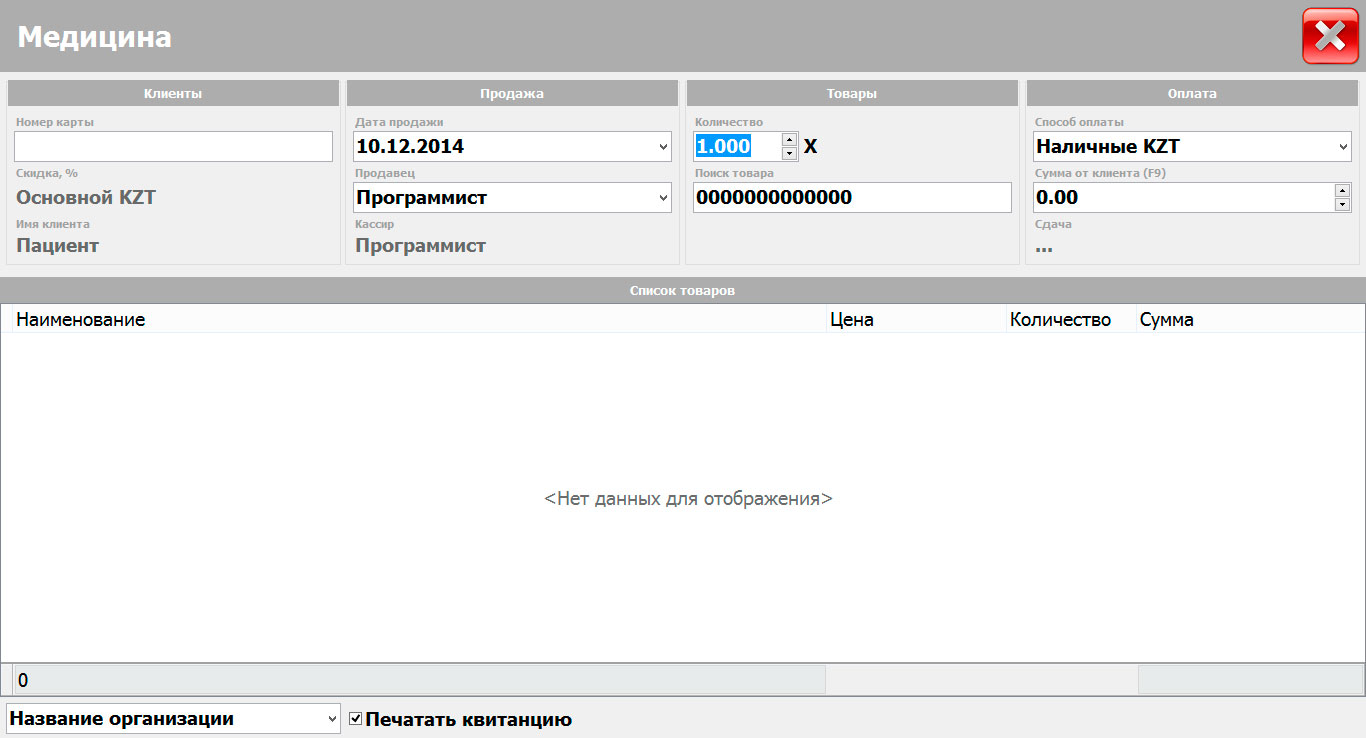Screen dimensions: 1366x738
Task: Decrease Количество with the down arrow
Action: point(789,153)
